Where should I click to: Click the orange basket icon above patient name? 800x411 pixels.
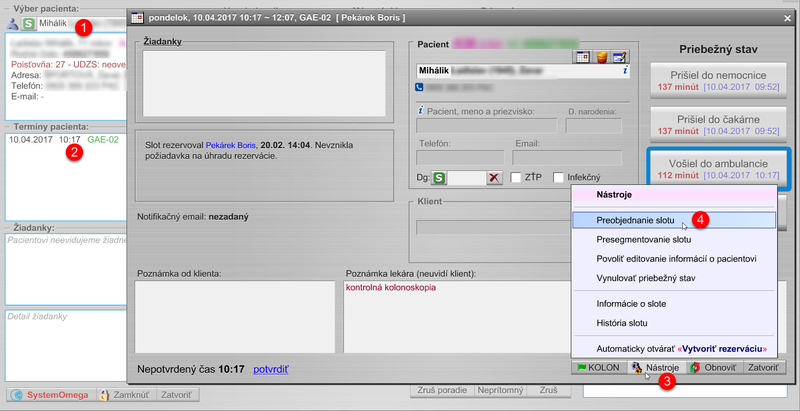point(601,57)
